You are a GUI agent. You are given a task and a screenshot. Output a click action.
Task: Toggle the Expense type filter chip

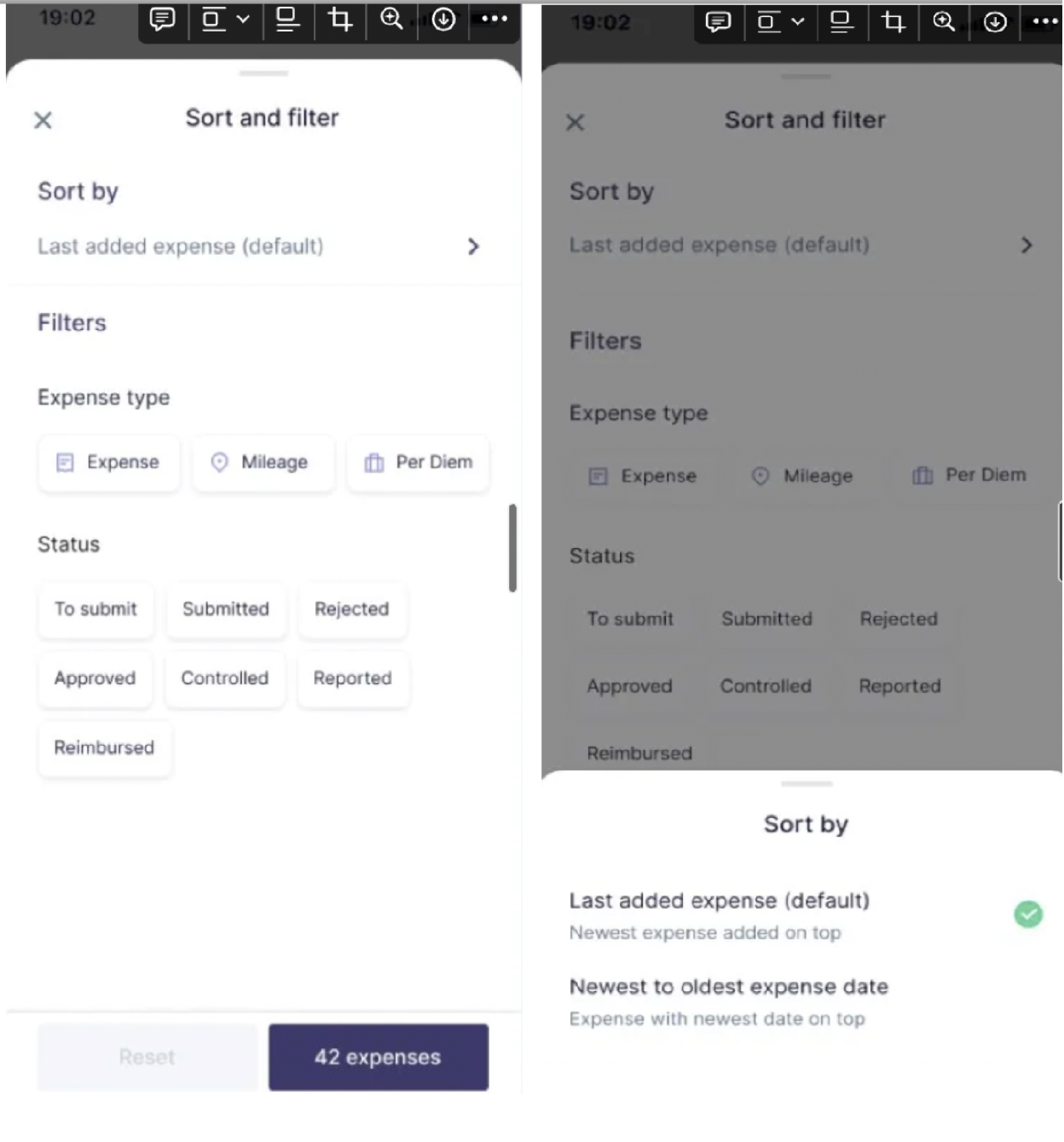point(108,462)
